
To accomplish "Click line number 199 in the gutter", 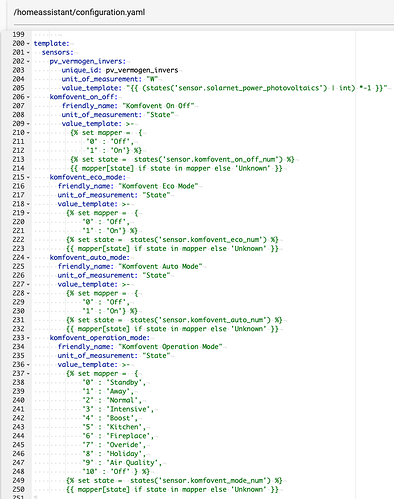I will [x=18, y=35].
